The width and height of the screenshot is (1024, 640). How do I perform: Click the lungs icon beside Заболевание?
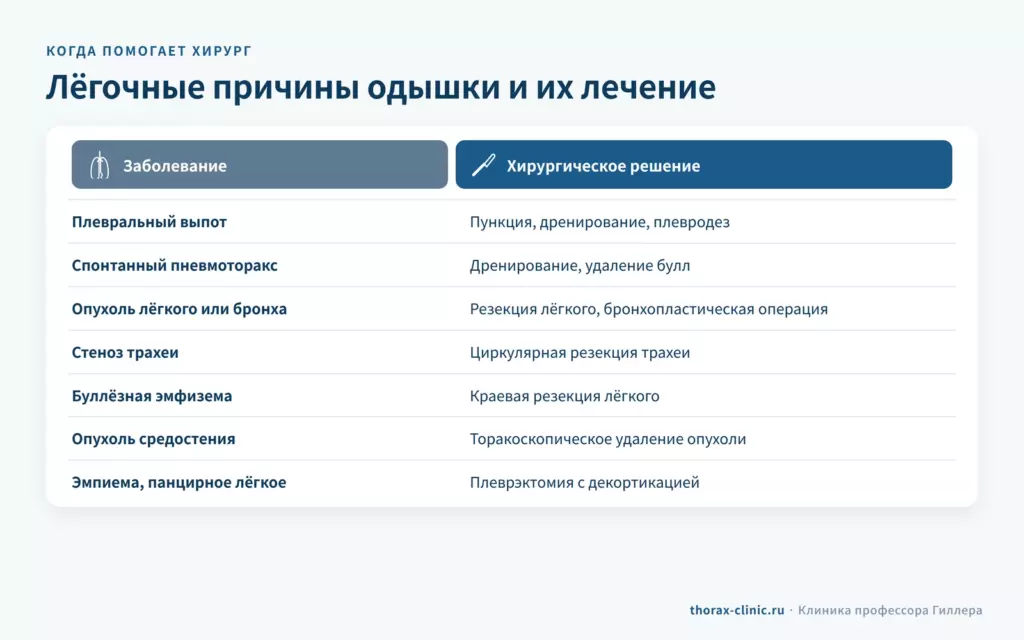click(x=99, y=165)
